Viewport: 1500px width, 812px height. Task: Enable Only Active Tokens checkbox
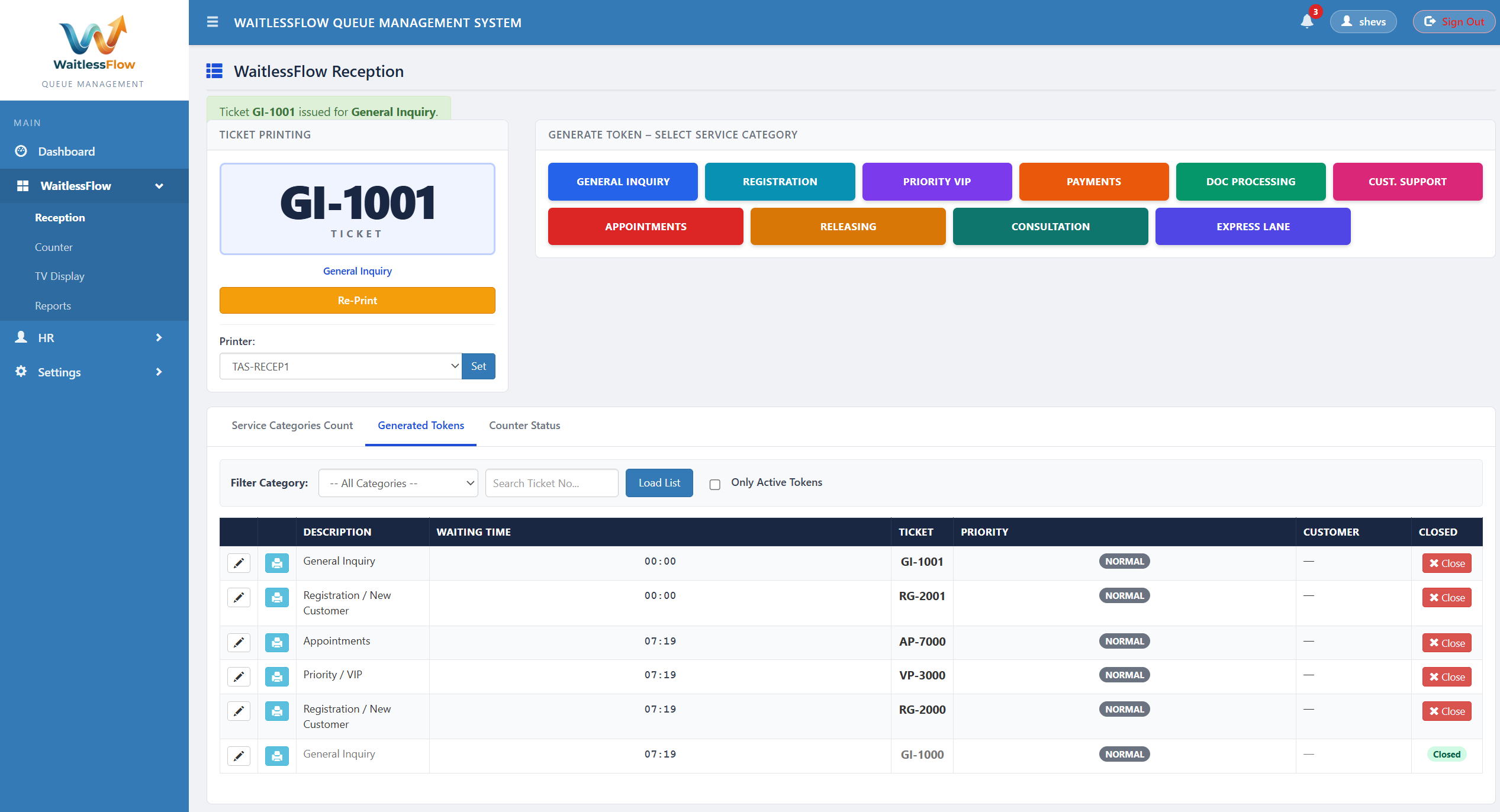pos(714,484)
